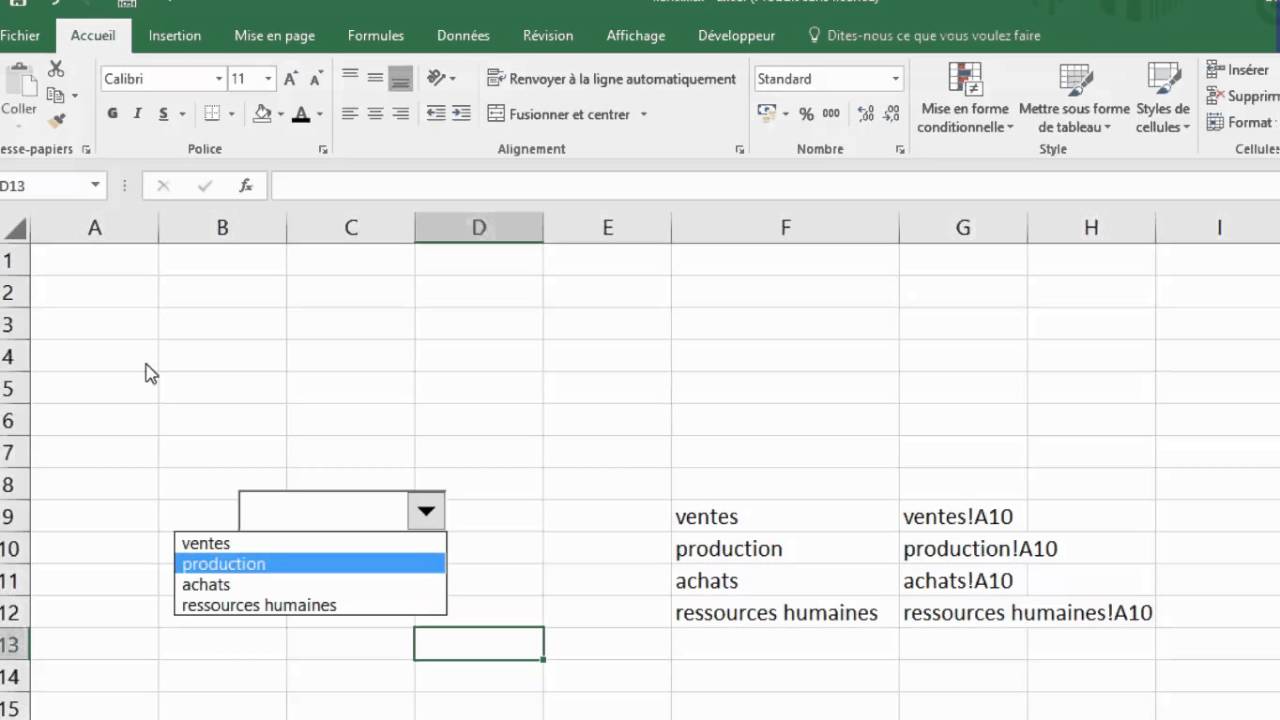
Task: Toggle underline formatting (S)
Action: [163, 114]
